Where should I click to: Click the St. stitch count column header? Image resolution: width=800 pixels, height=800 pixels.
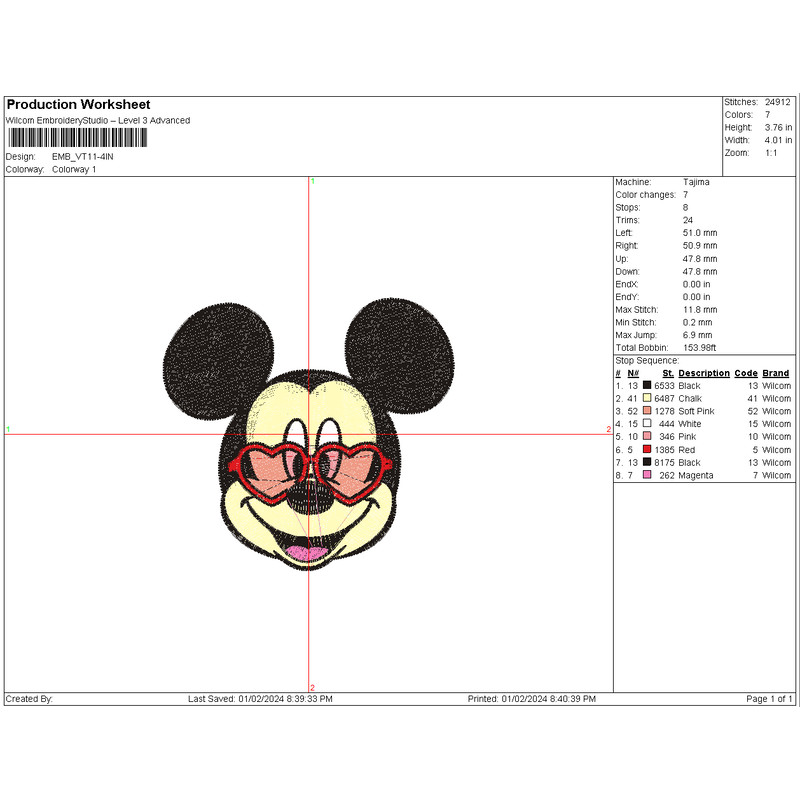pyautogui.click(x=667, y=373)
